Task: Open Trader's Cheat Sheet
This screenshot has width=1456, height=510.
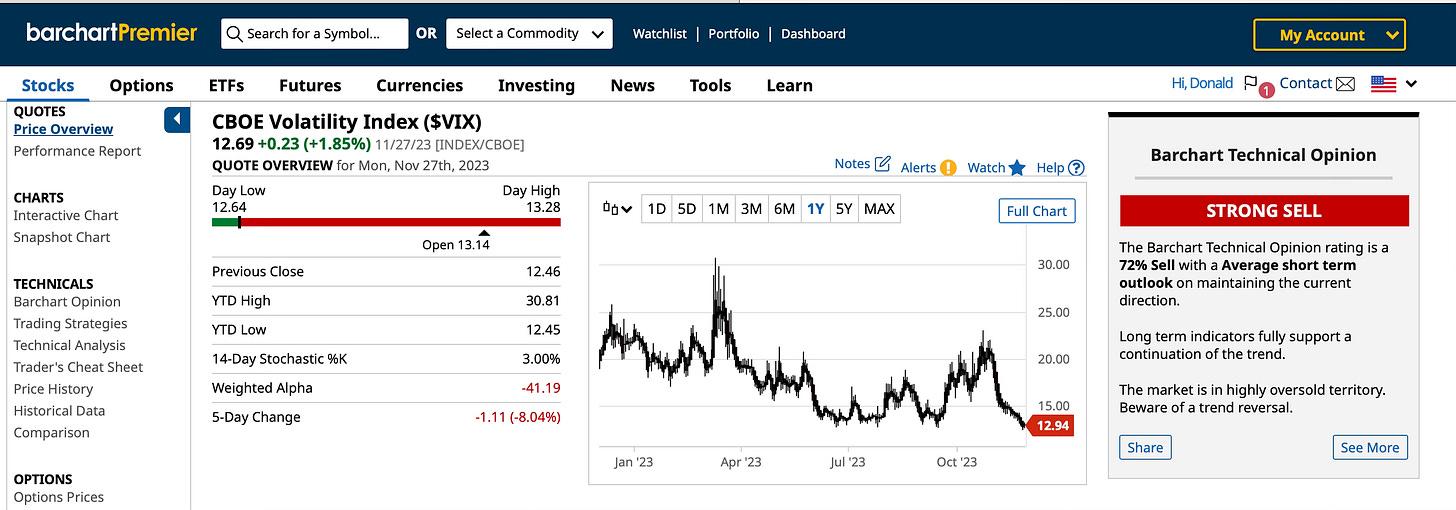Action: (x=78, y=367)
